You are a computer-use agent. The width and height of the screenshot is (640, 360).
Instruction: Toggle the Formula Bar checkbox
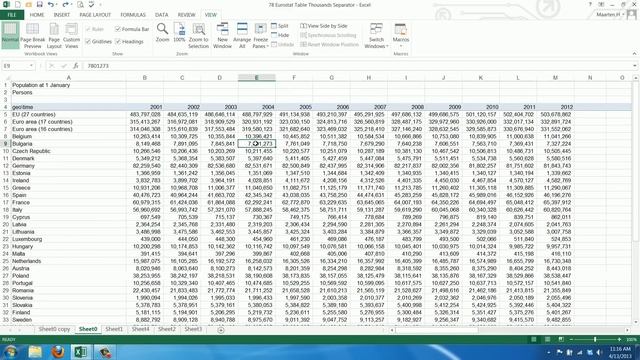(133, 29)
